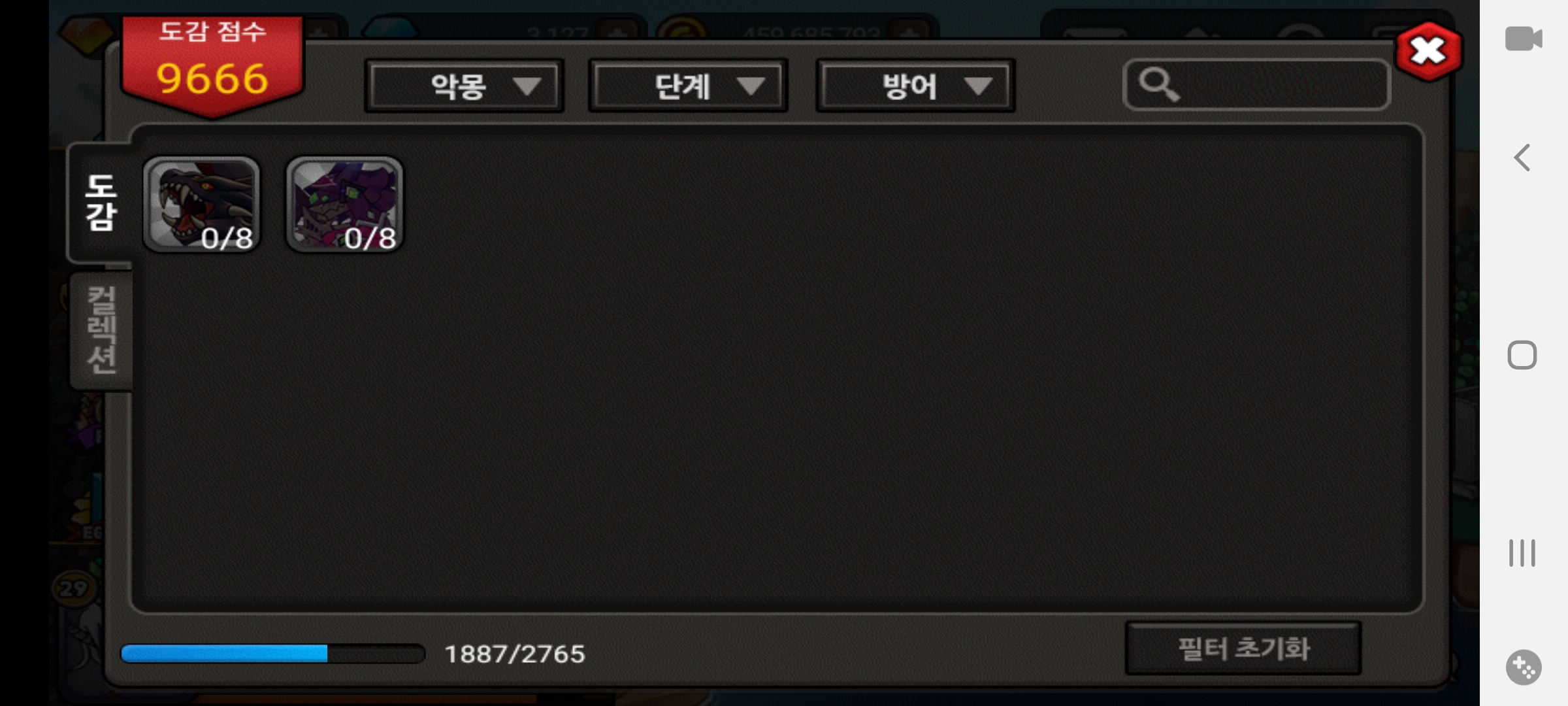The width and height of the screenshot is (1568, 706).
Task: Click the magnifying glass search icon
Action: [1159, 85]
